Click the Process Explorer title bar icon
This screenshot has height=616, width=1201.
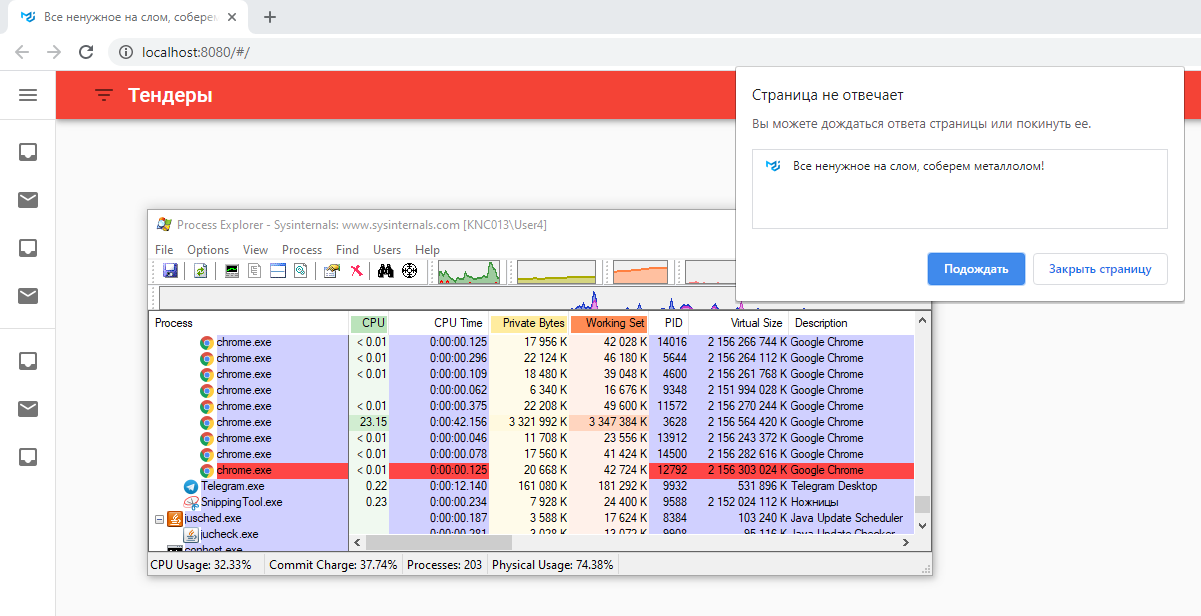point(164,225)
